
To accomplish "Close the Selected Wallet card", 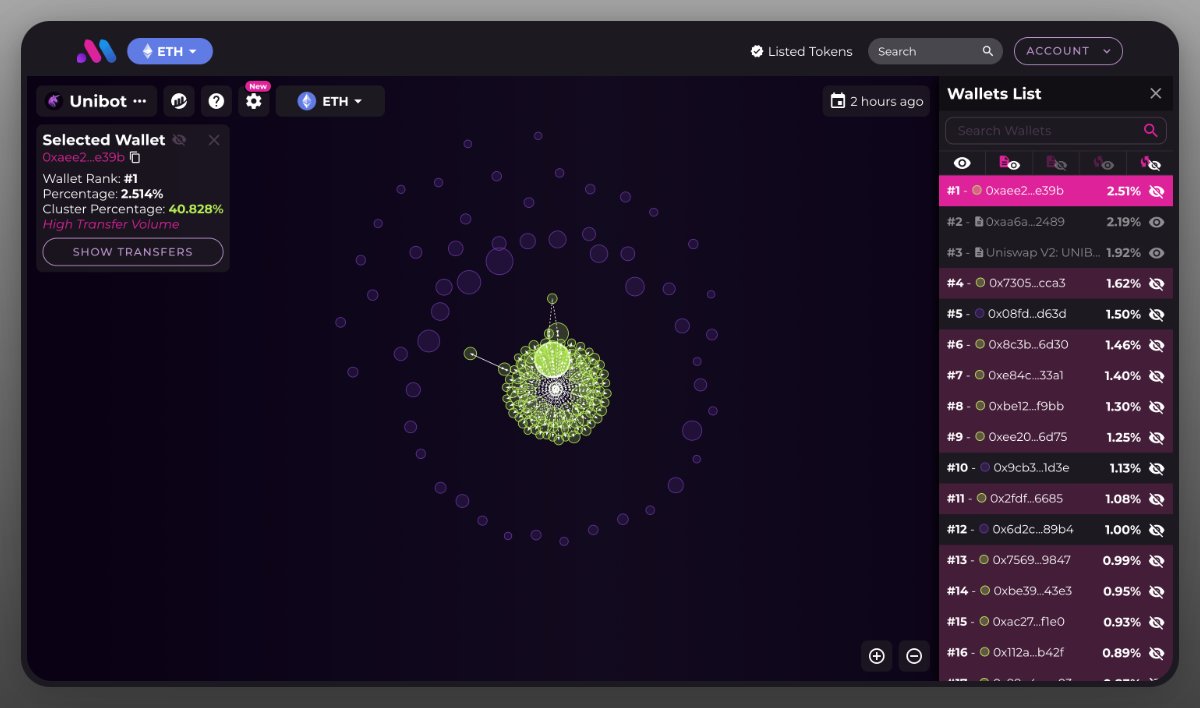I will click(214, 140).
